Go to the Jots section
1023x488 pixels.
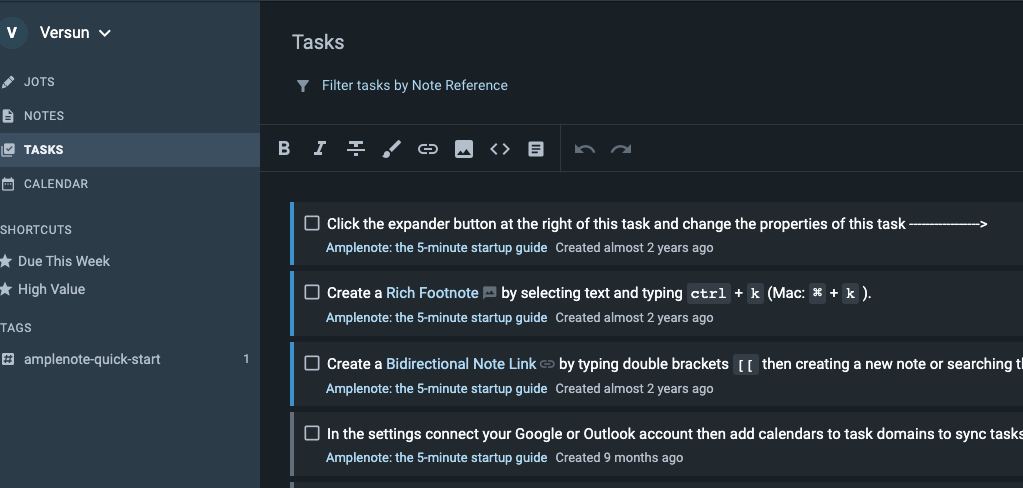[x=39, y=82]
